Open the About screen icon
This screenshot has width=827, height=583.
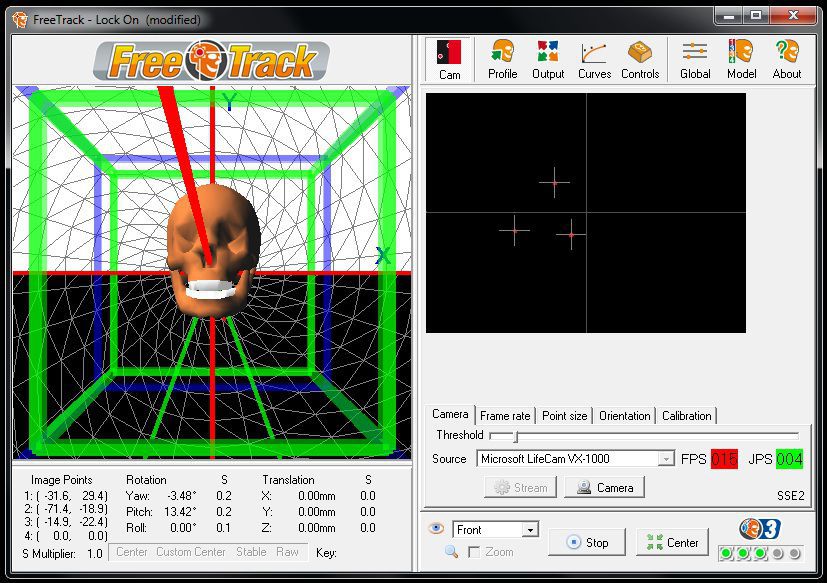coord(787,58)
